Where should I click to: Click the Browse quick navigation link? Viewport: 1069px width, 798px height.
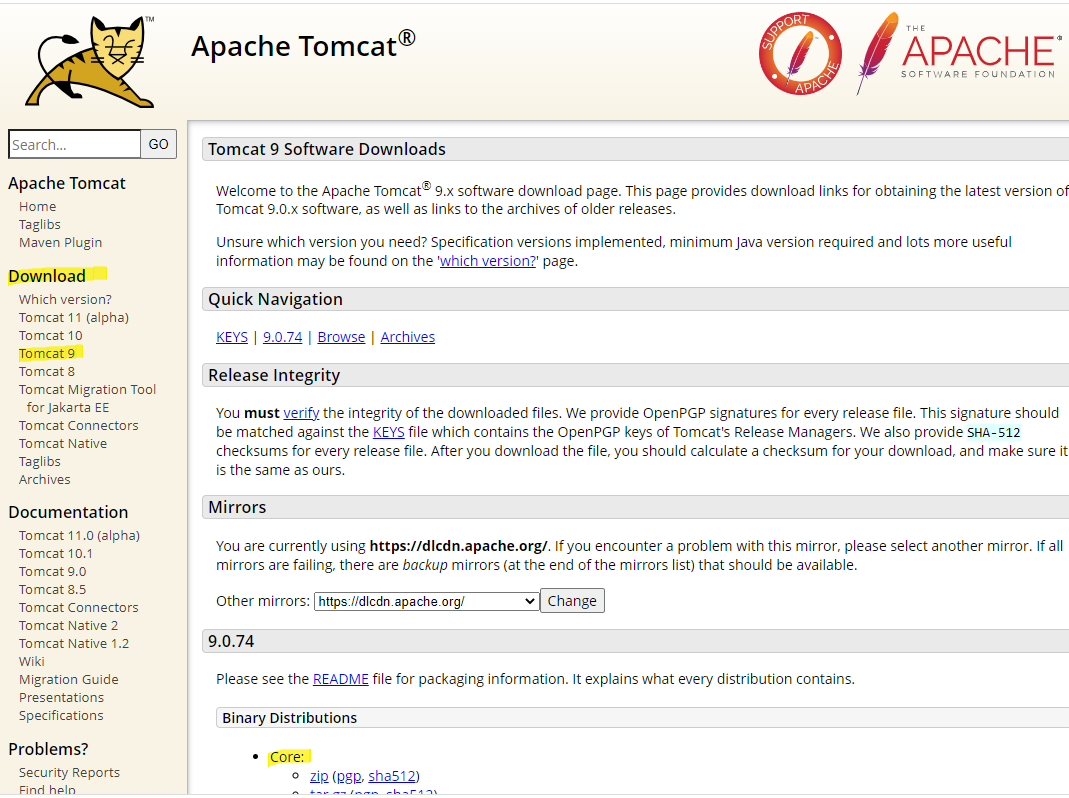[x=341, y=337]
